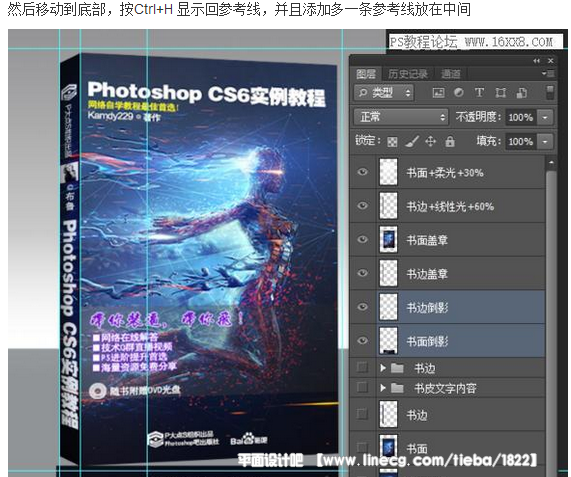Show the 书皮文字内容 group
Image resolution: width=571 pixels, height=477 pixels.
coord(362,387)
